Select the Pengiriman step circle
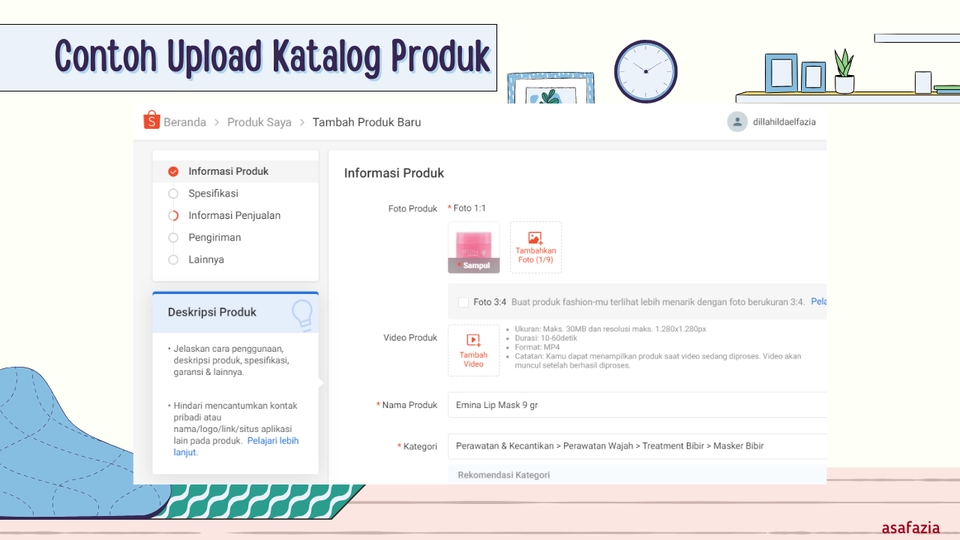The image size is (960, 540). [x=173, y=238]
